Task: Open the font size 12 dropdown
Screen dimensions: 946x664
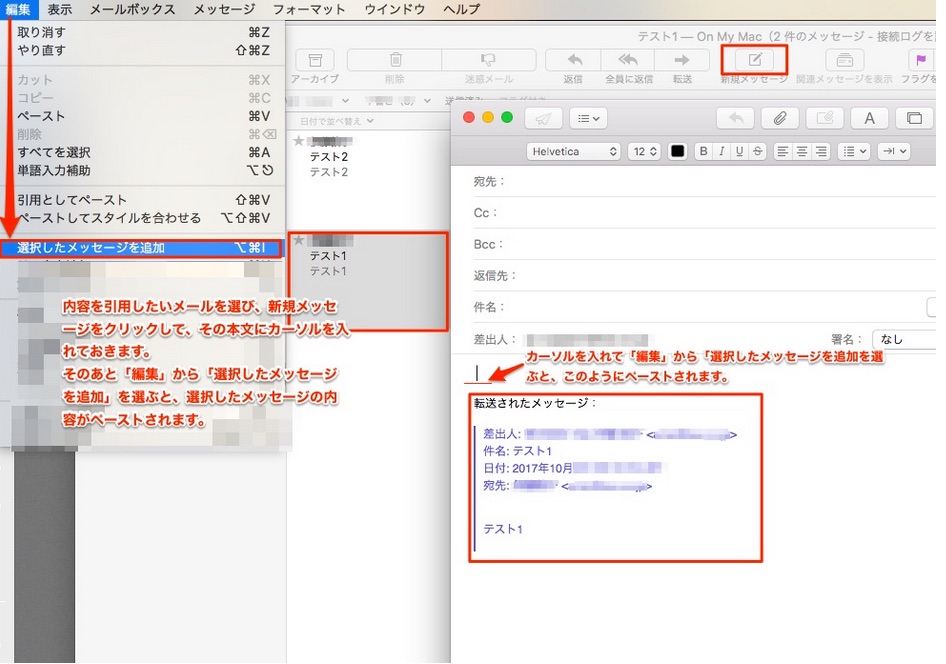Action: [x=644, y=151]
